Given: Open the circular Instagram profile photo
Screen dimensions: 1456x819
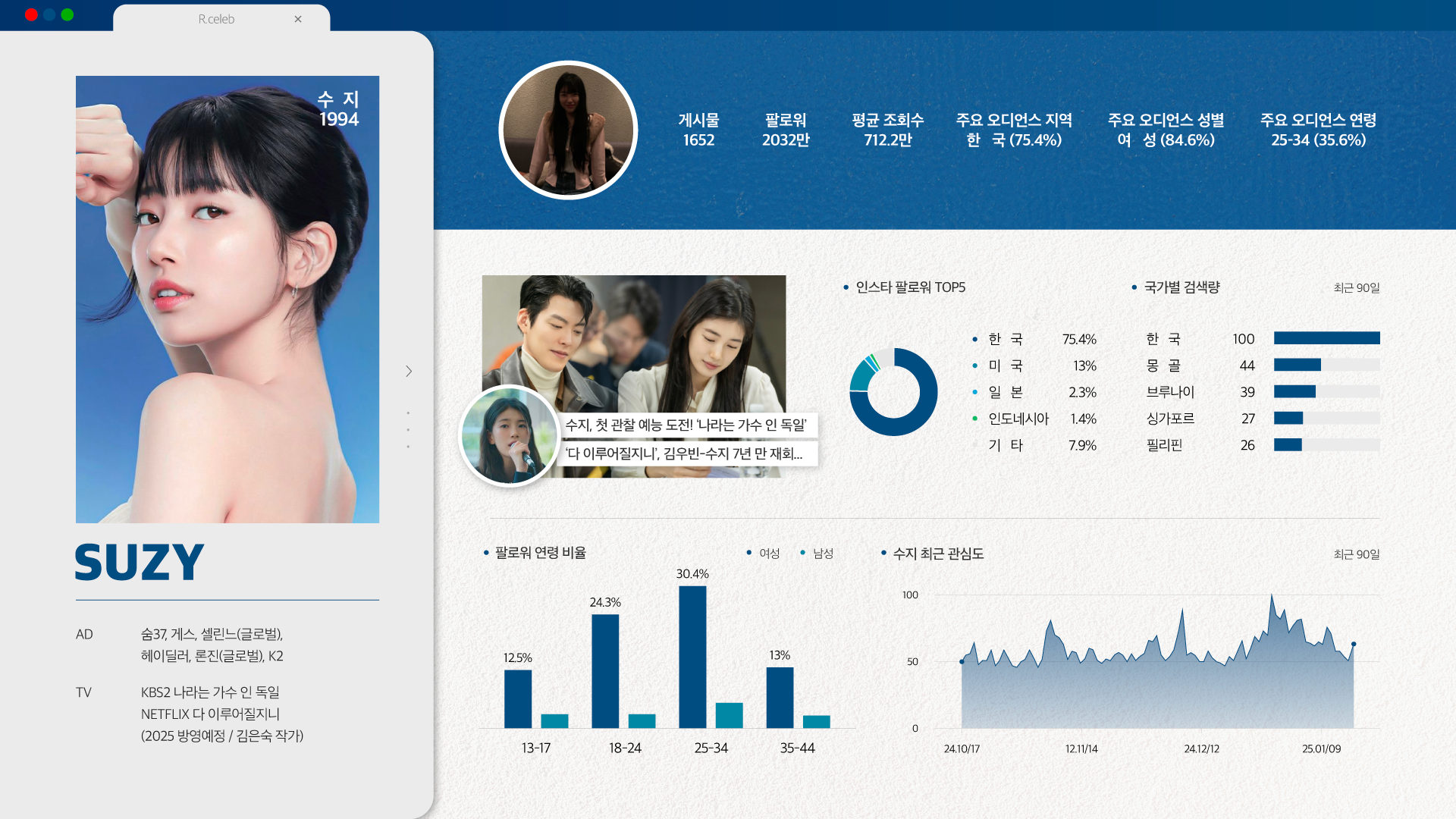Looking at the screenshot, I should click(568, 130).
